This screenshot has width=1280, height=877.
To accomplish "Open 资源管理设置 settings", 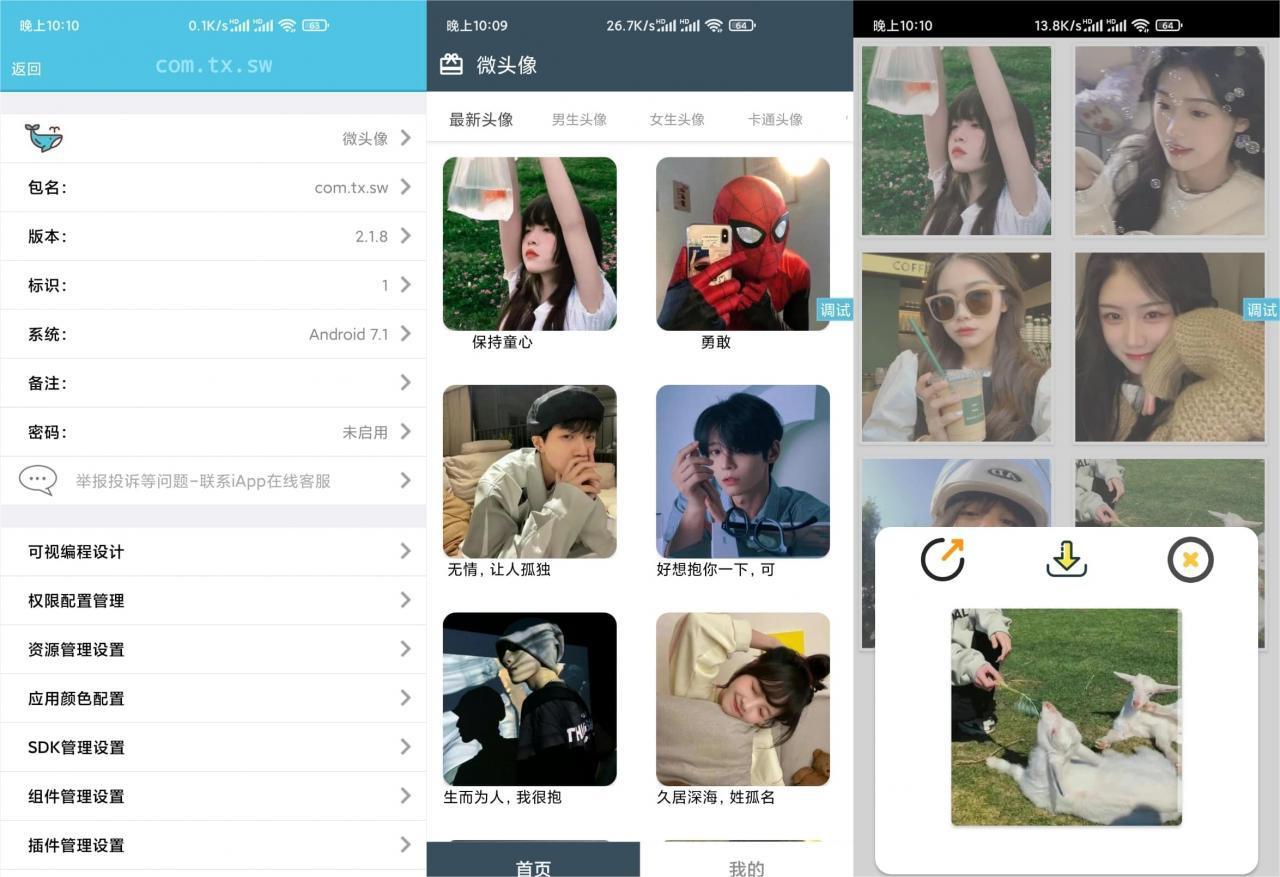I will pyautogui.click(x=213, y=649).
